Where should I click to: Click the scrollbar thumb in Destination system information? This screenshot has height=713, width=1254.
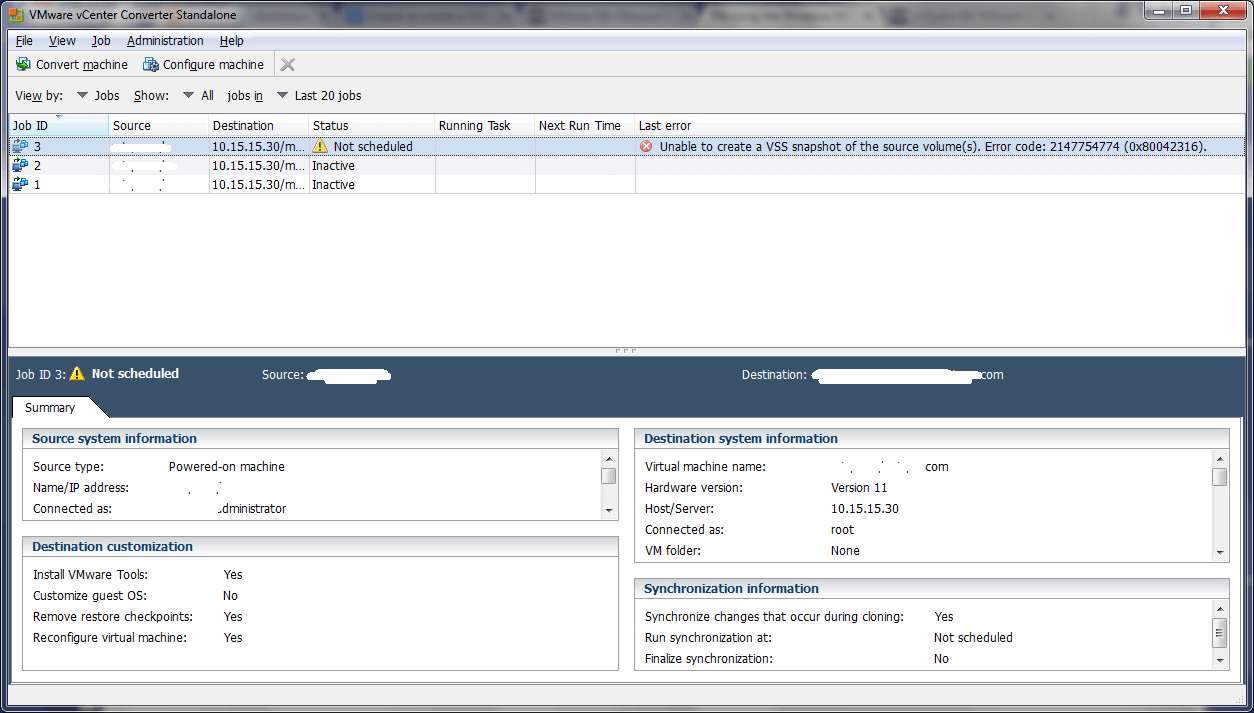tap(1220, 477)
